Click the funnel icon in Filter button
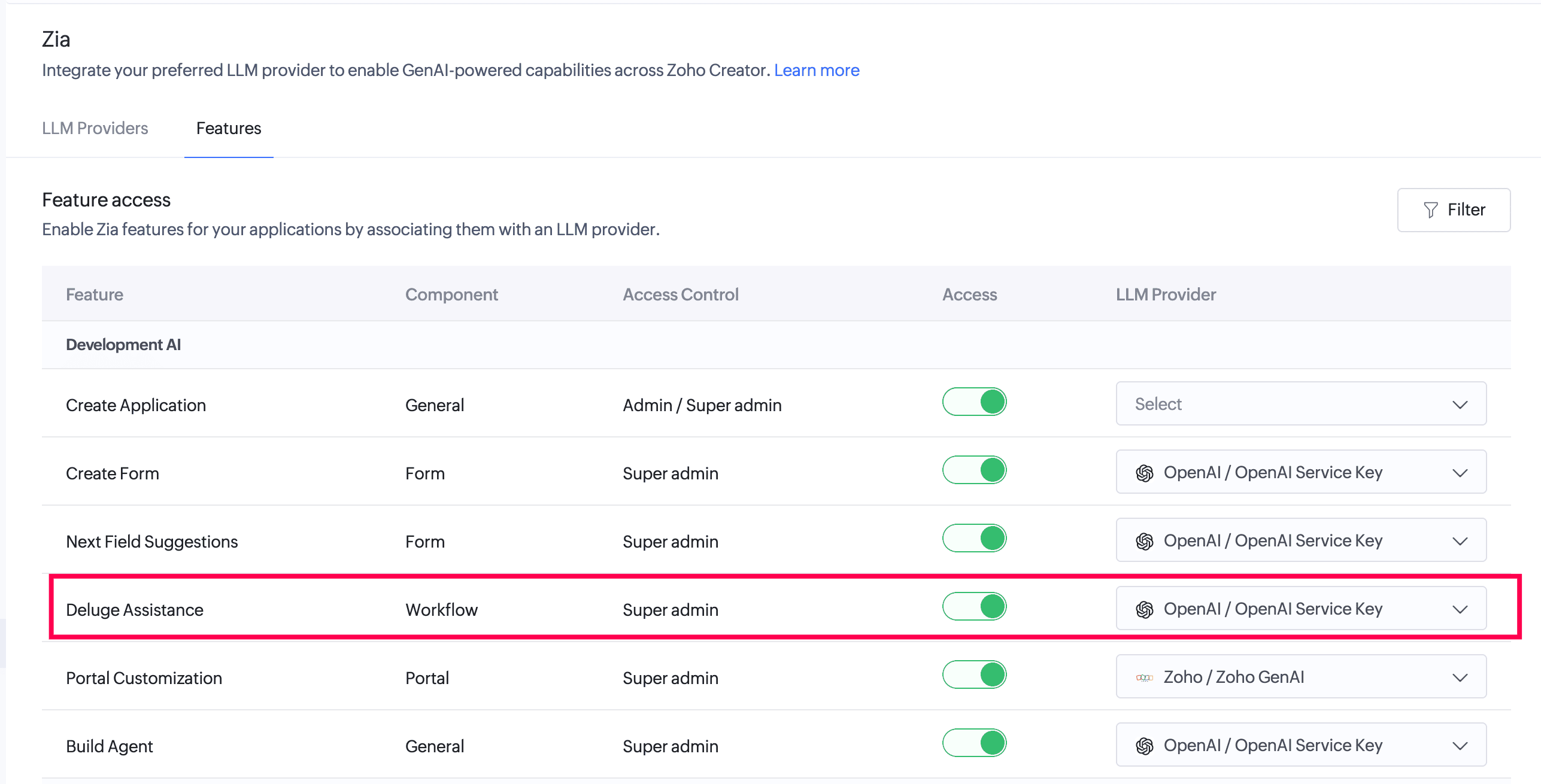The image size is (1541, 784). pos(1430,210)
